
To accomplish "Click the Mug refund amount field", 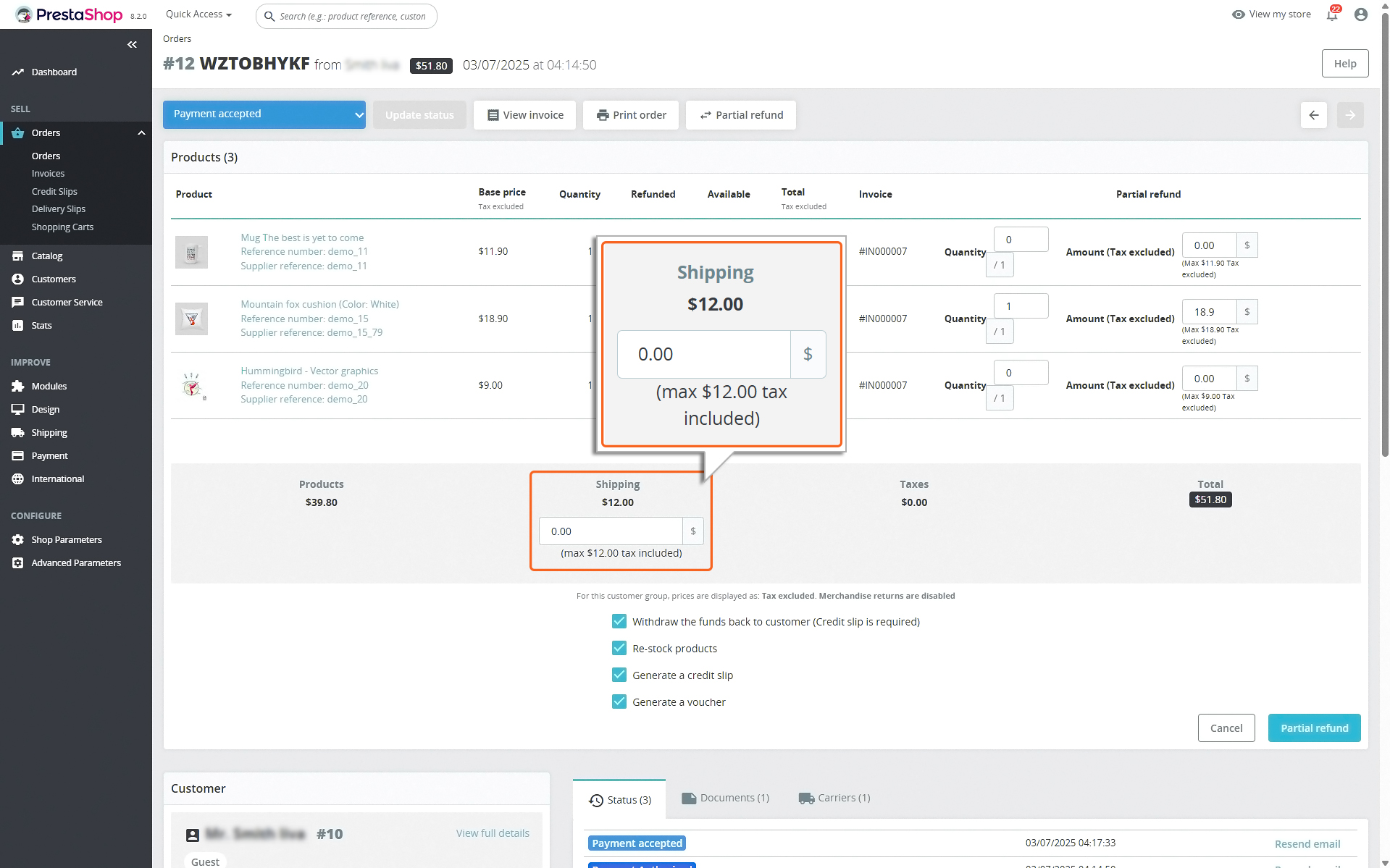I will [x=1209, y=245].
